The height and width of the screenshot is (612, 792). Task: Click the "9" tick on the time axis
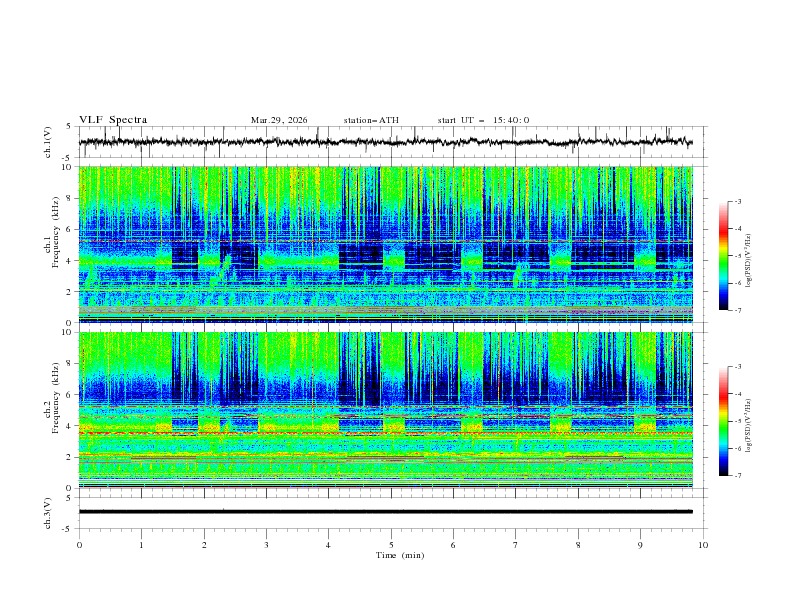[x=640, y=545]
